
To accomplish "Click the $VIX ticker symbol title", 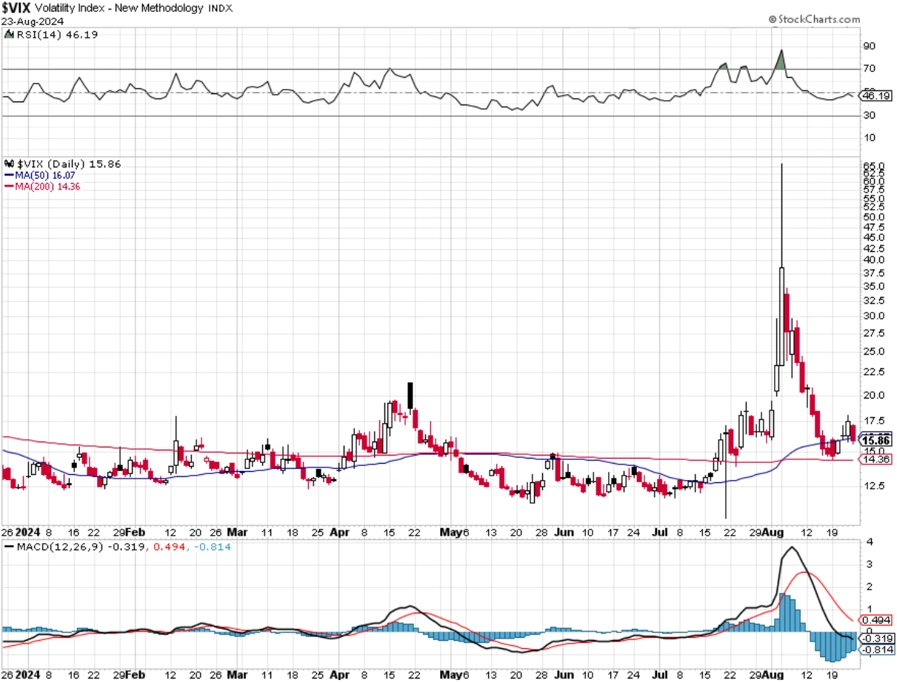I will 15,8.
